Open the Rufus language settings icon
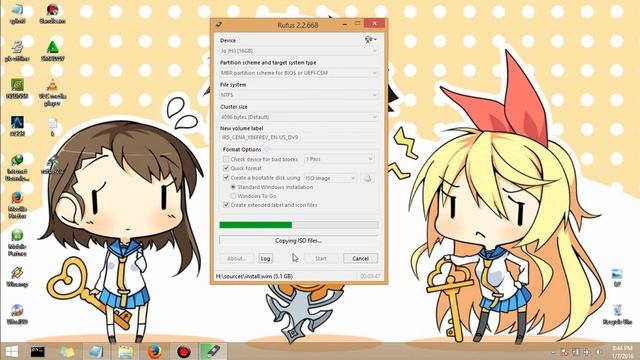The height and width of the screenshot is (360, 640). [x=370, y=39]
